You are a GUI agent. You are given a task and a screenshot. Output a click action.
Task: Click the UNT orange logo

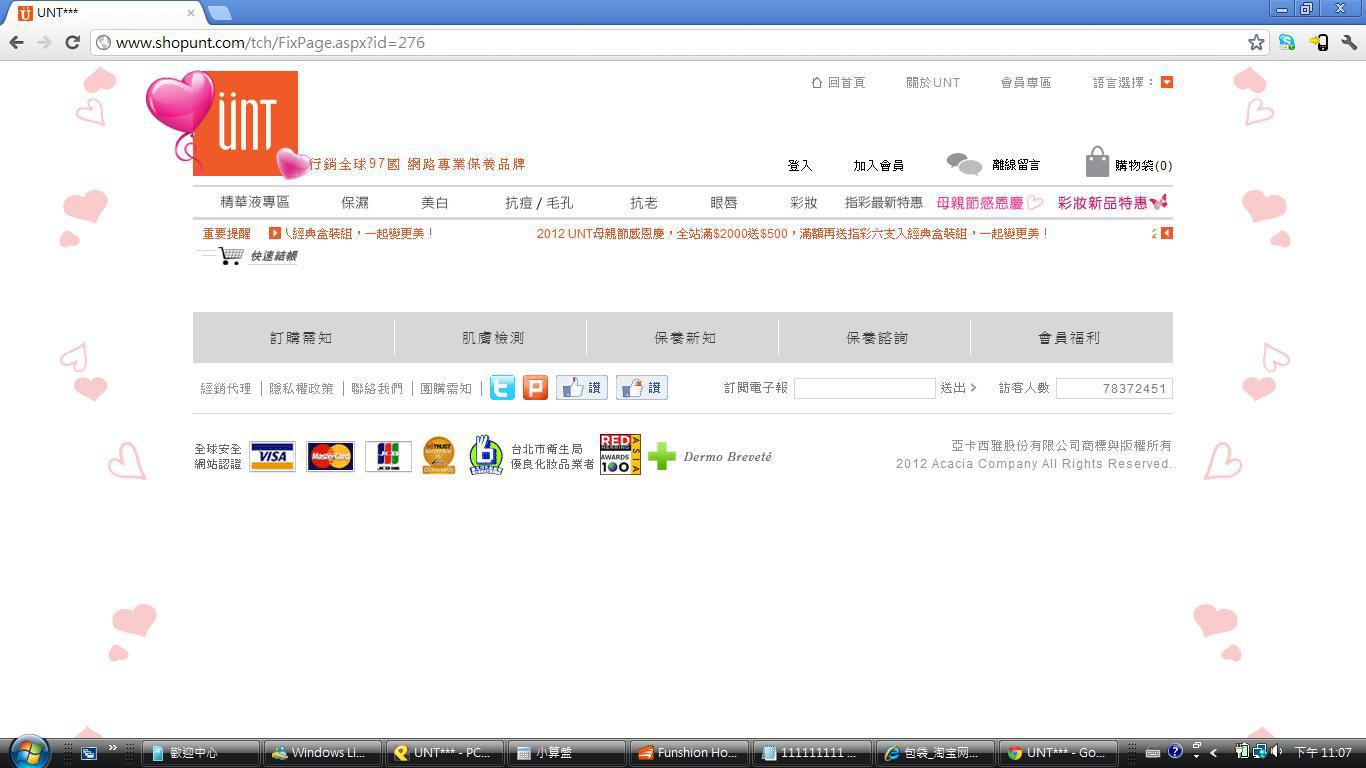245,123
